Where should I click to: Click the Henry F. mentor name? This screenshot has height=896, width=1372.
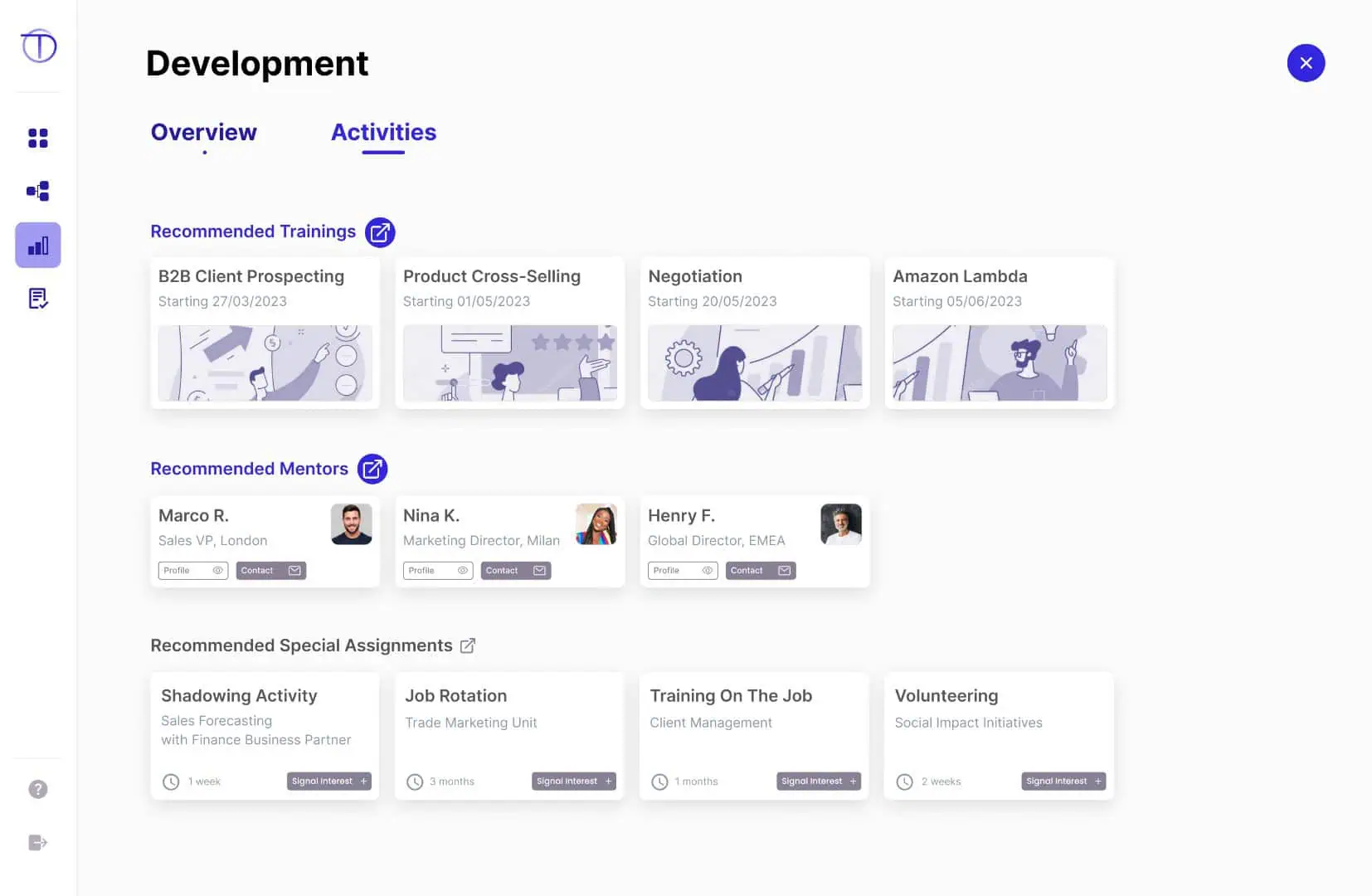(681, 515)
